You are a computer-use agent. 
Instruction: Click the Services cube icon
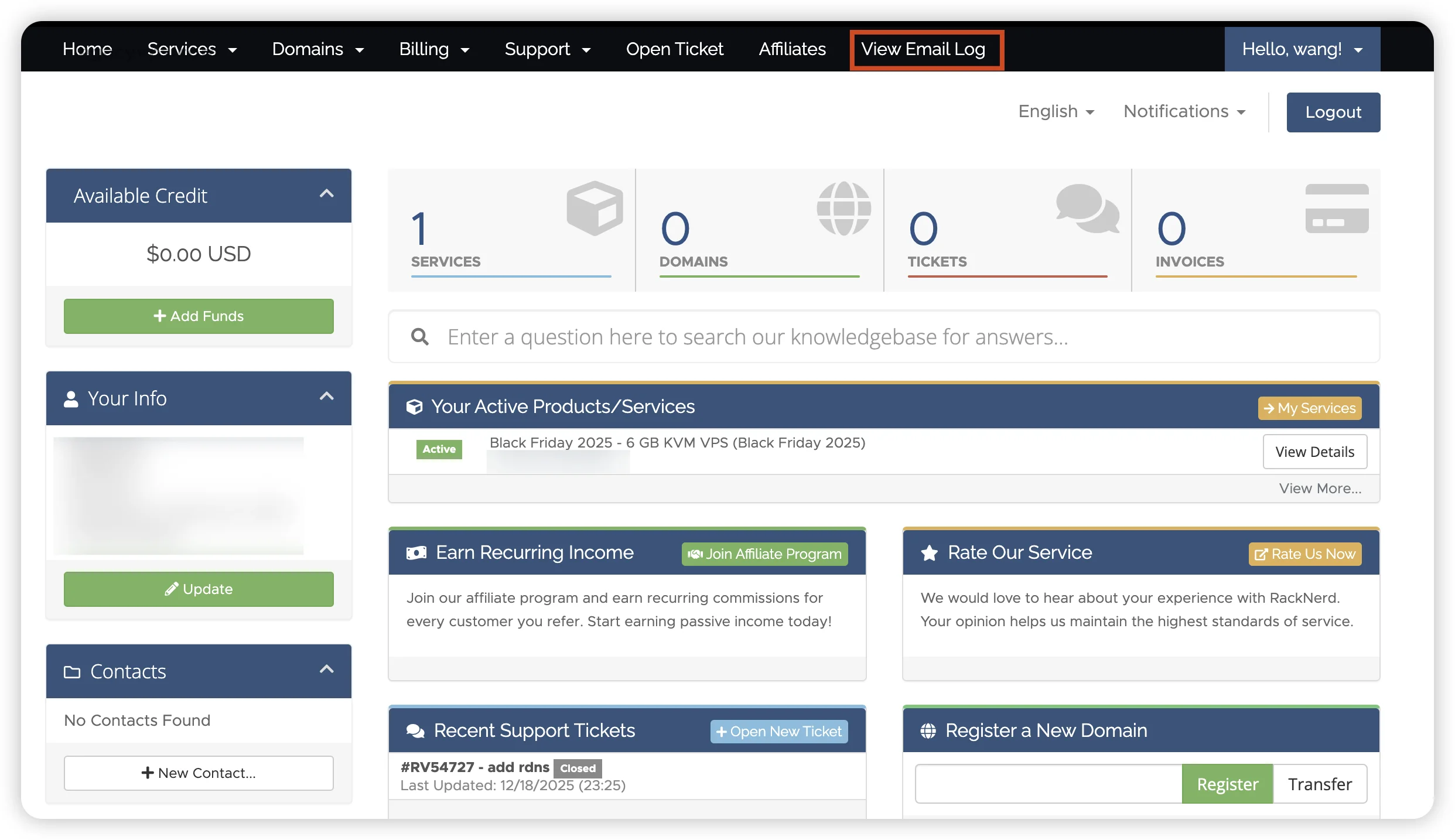coord(594,209)
